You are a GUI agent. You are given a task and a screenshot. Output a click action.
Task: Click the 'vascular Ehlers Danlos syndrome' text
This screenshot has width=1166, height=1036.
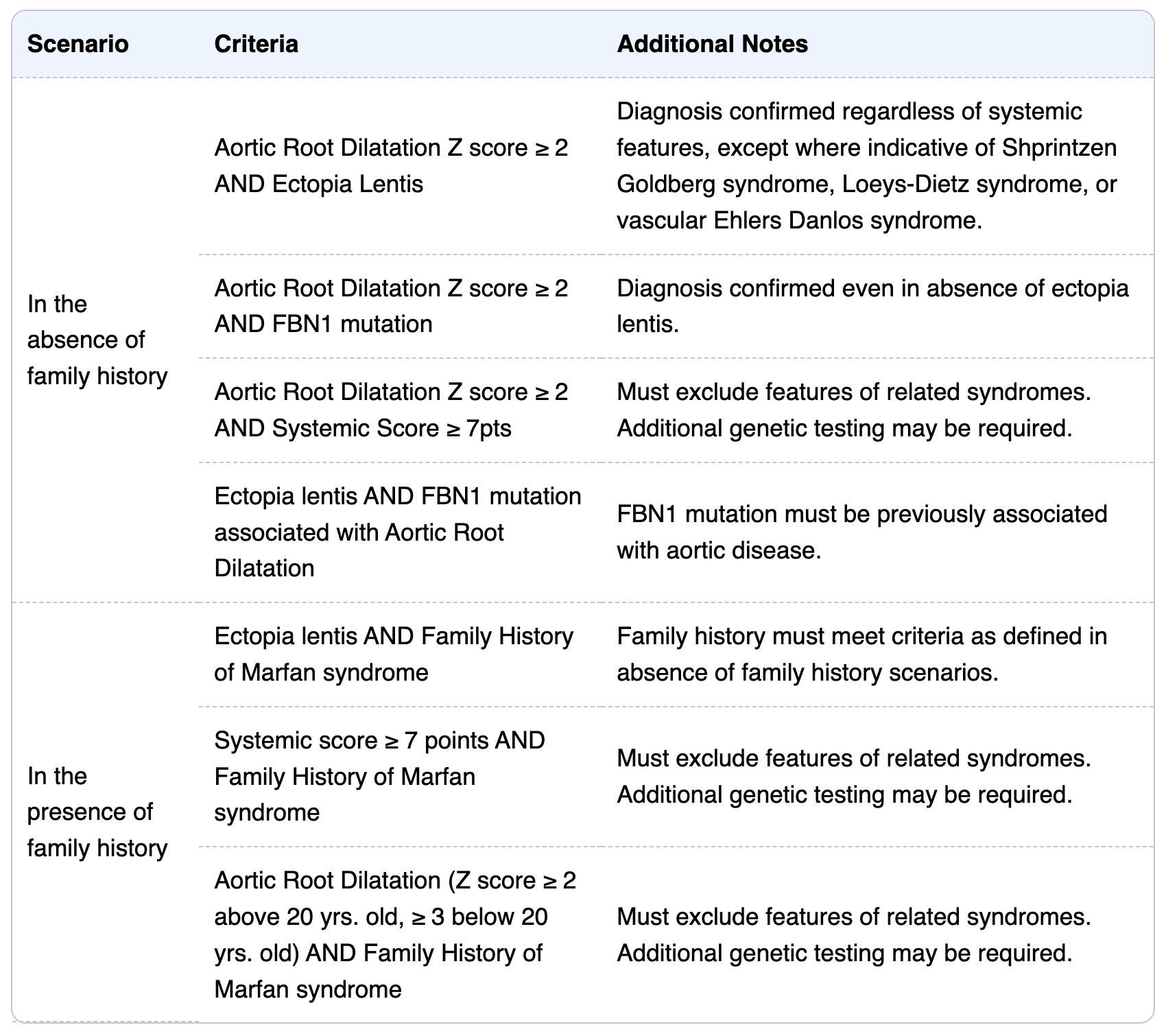(x=799, y=220)
